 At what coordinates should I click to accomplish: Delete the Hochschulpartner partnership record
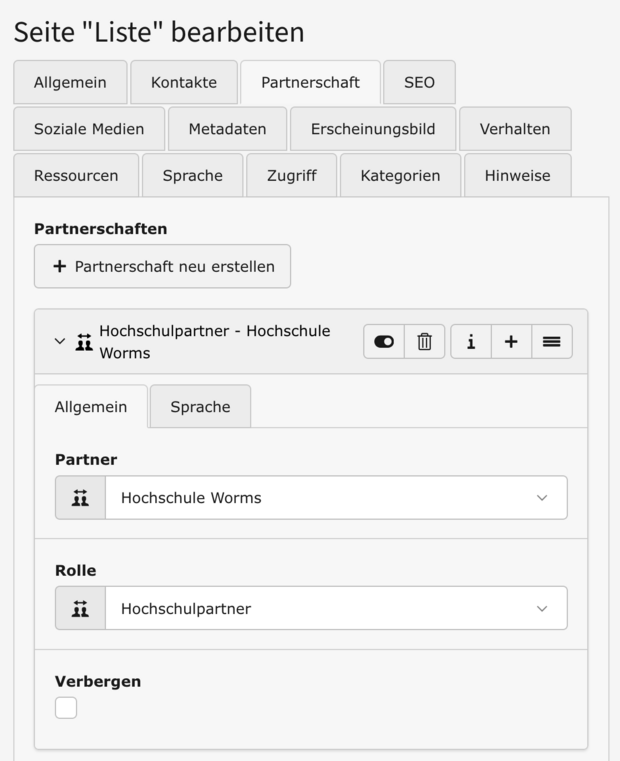point(425,342)
